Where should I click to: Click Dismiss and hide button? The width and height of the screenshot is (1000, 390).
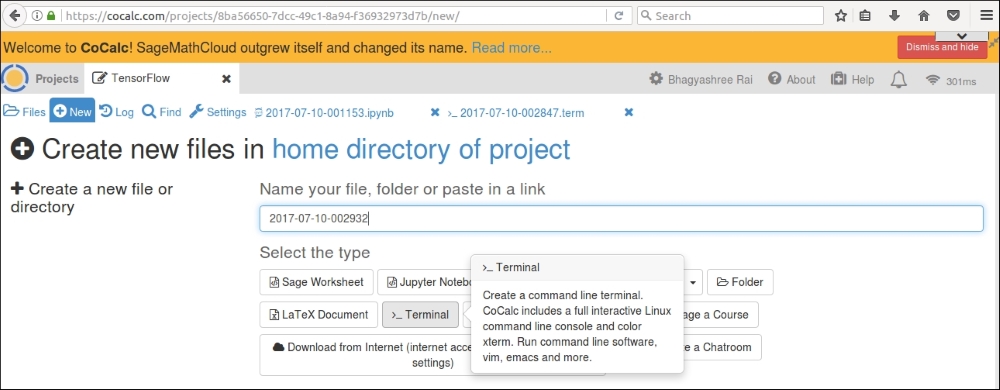tap(942, 47)
